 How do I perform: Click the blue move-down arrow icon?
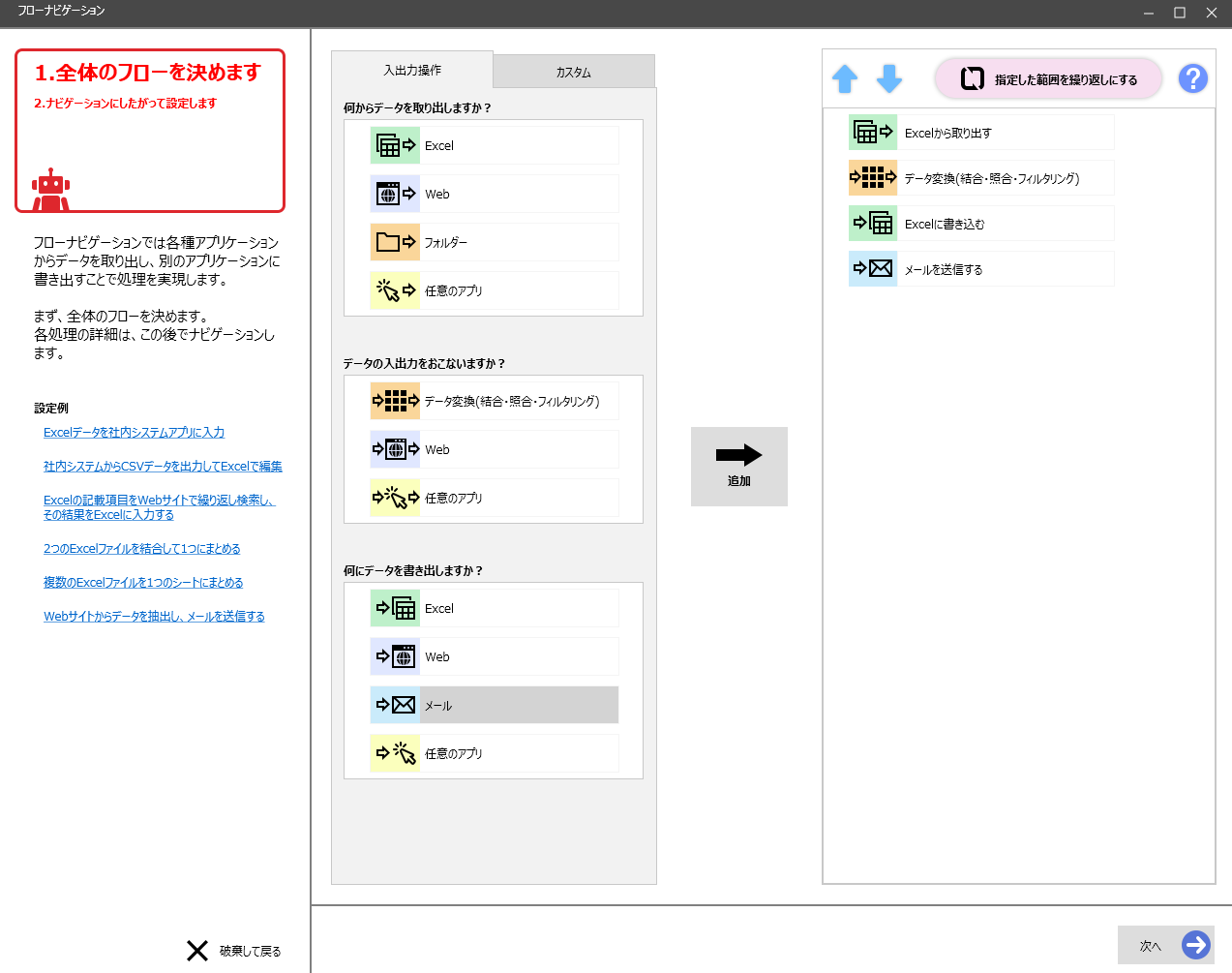click(888, 79)
